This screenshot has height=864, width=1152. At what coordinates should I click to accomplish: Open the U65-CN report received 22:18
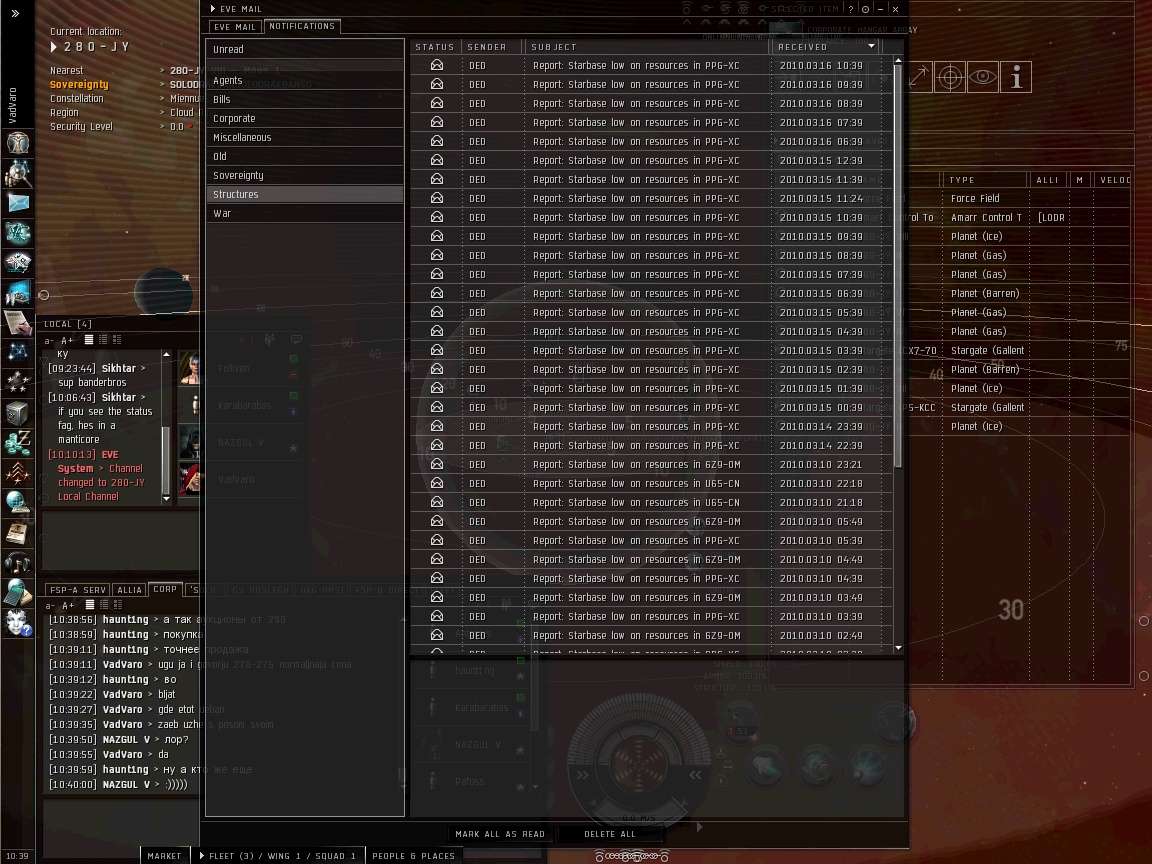pos(651,483)
